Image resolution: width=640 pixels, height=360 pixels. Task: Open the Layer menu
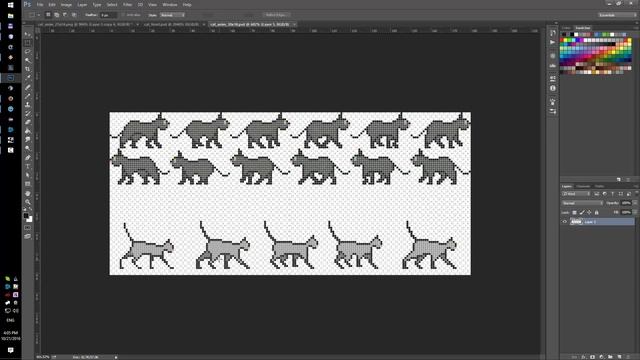coord(82,5)
